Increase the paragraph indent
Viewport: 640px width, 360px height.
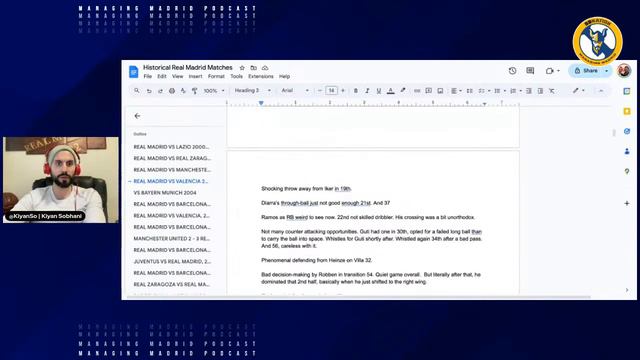[x=540, y=91]
